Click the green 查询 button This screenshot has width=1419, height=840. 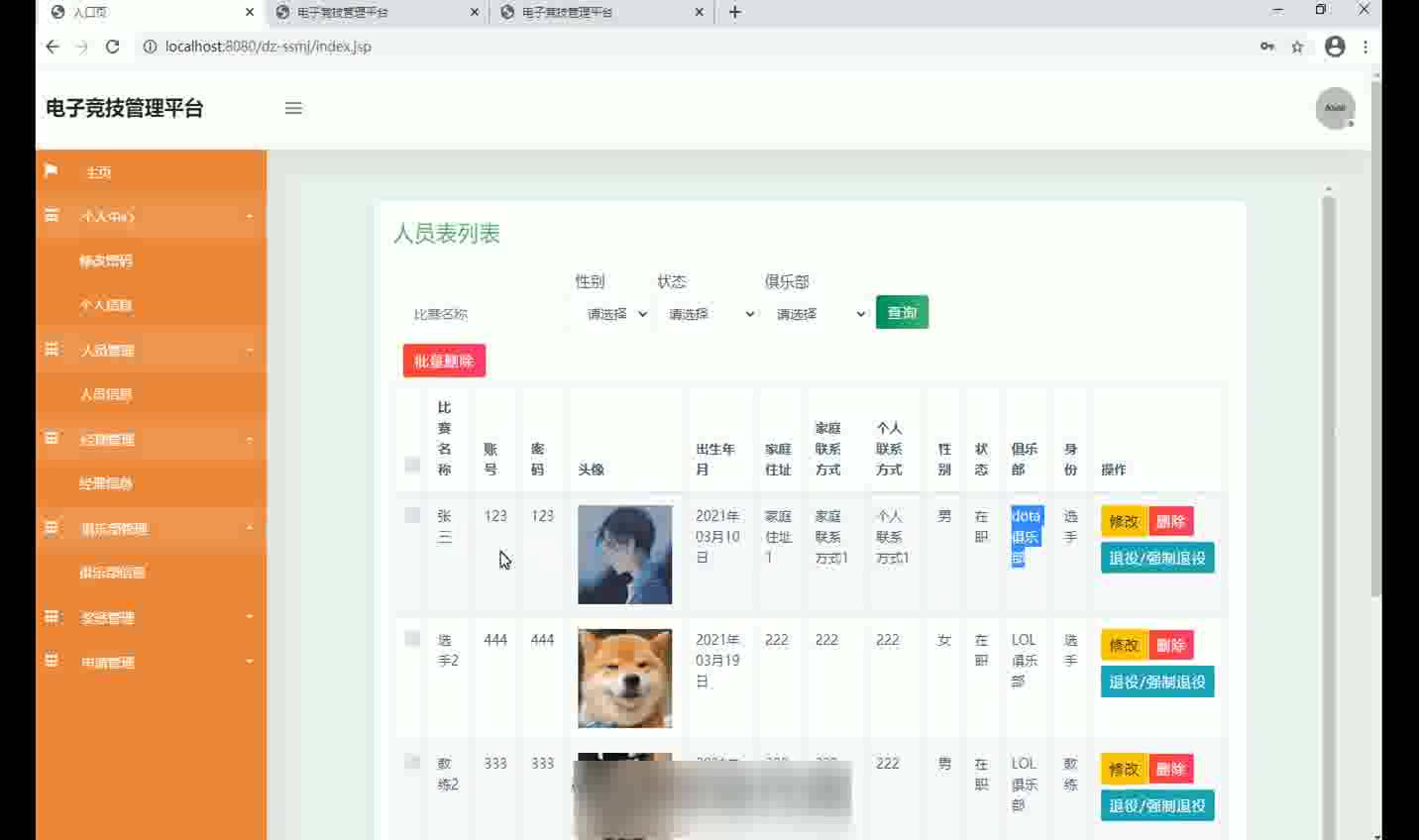click(x=902, y=312)
